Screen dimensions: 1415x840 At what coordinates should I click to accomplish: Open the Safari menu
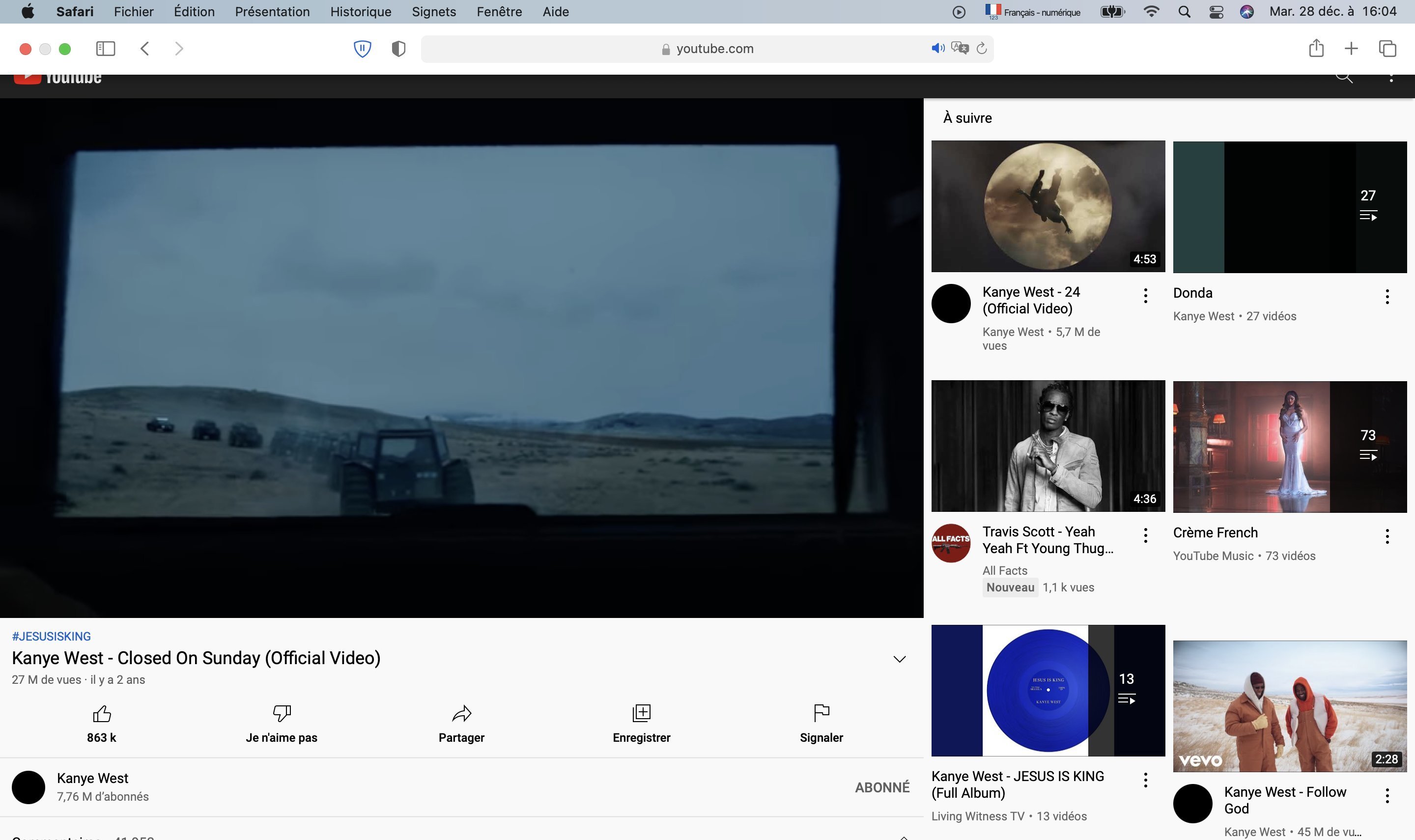coord(75,12)
